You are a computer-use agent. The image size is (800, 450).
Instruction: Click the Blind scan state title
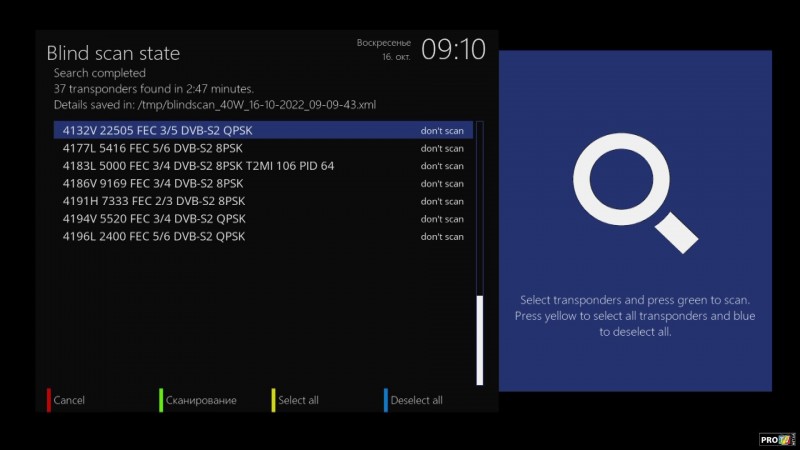tap(113, 53)
